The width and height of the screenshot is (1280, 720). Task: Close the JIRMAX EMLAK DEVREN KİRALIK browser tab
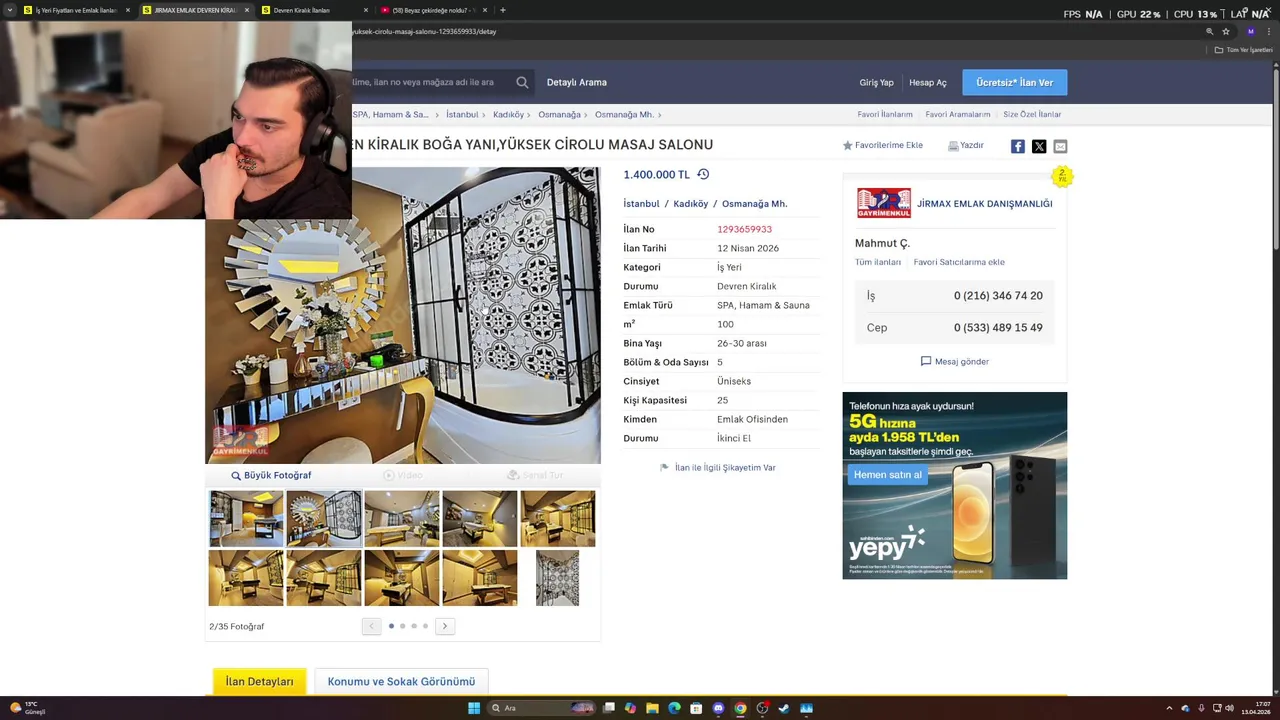(247, 10)
